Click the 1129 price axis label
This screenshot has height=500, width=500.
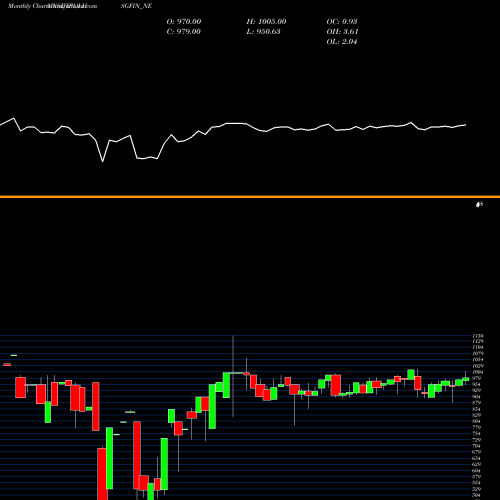(x=478, y=341)
